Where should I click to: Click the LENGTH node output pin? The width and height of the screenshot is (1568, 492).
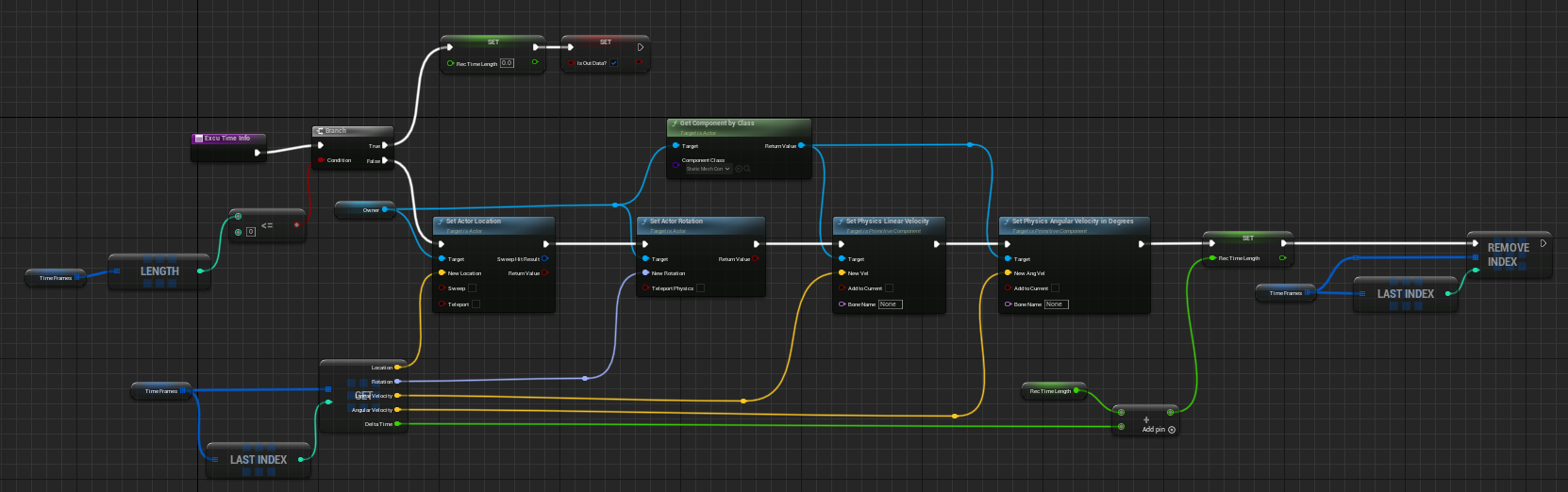point(200,271)
